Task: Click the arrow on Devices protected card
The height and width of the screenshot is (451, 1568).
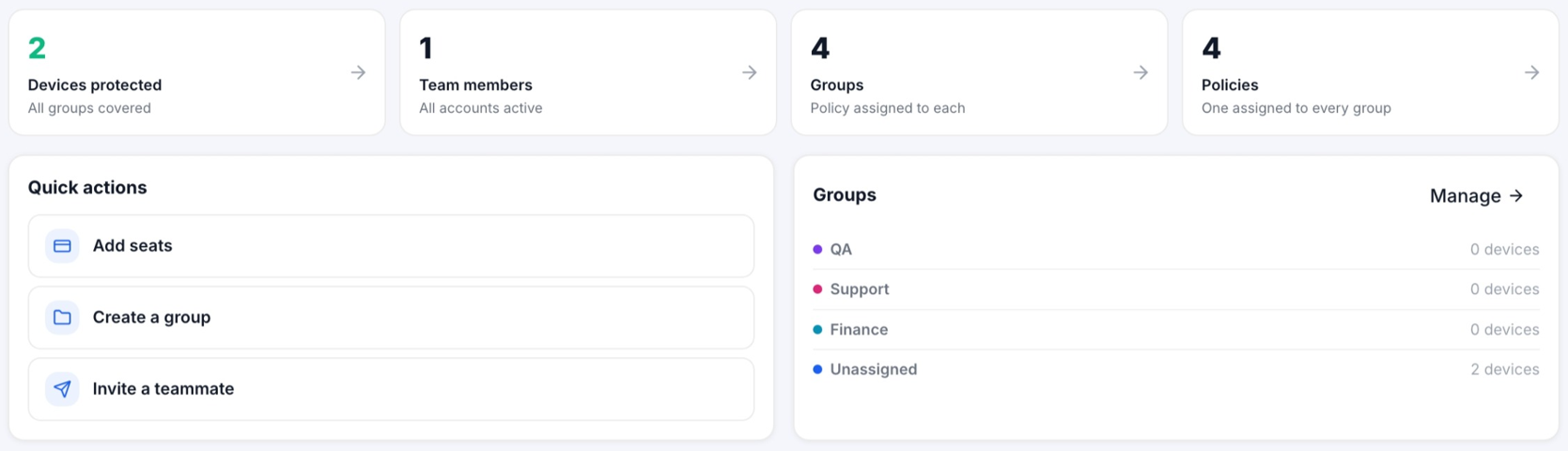Action: 358,72
